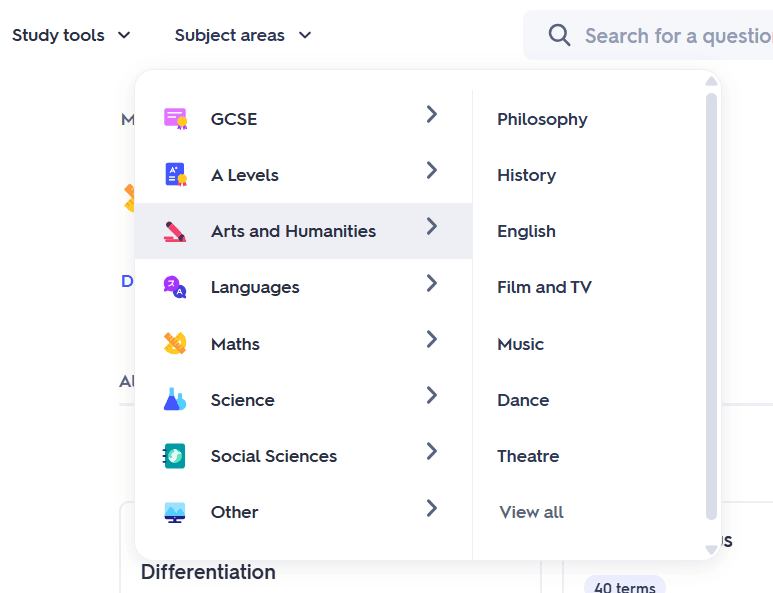Screen dimensions: 773x593
Task: Open the Philosophy subject link
Action: 542,119
